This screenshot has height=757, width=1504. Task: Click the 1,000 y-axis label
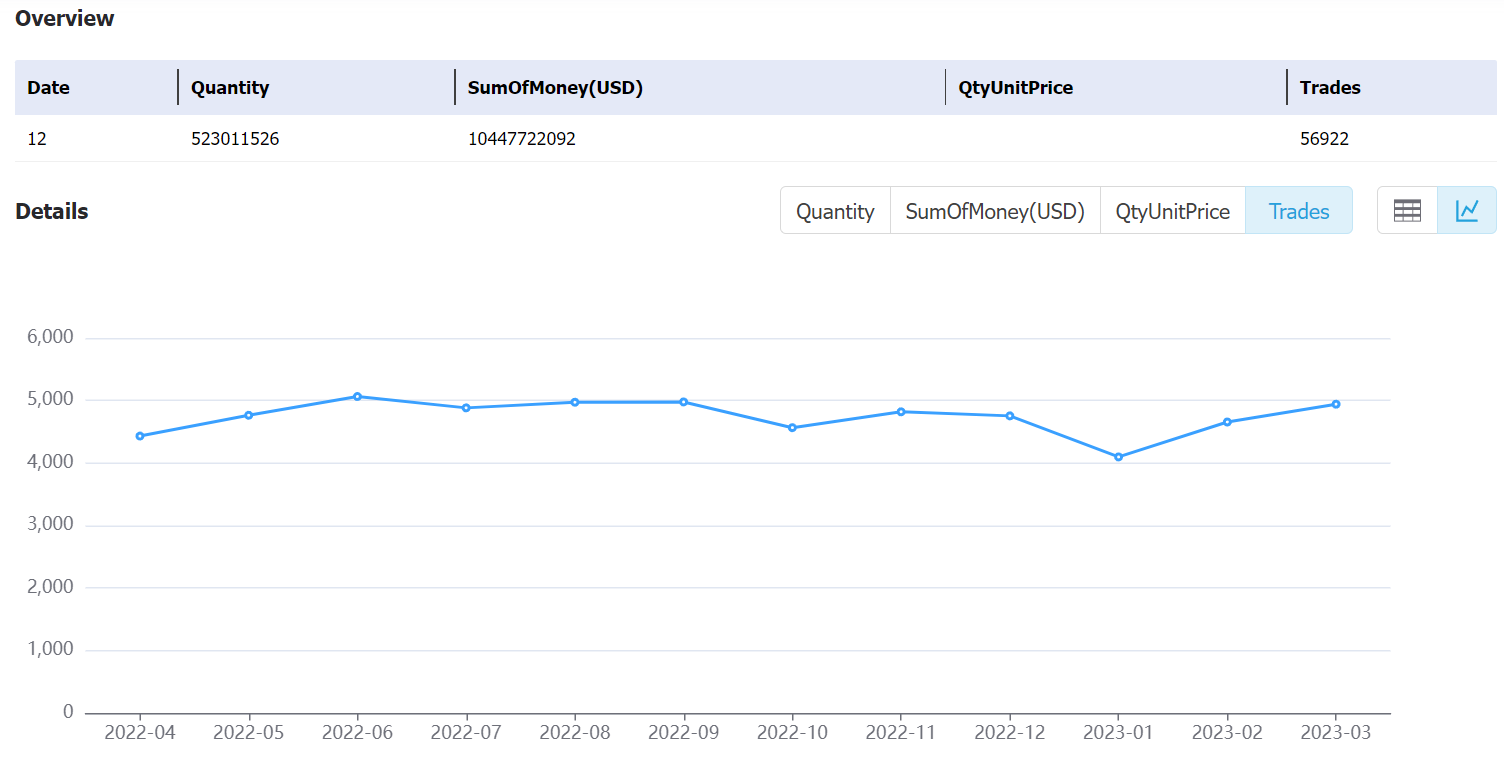(x=50, y=650)
